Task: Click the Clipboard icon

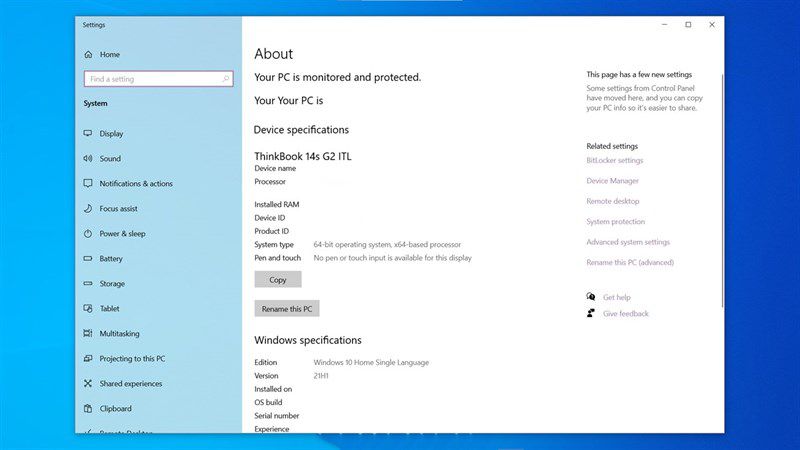Action: [88, 408]
